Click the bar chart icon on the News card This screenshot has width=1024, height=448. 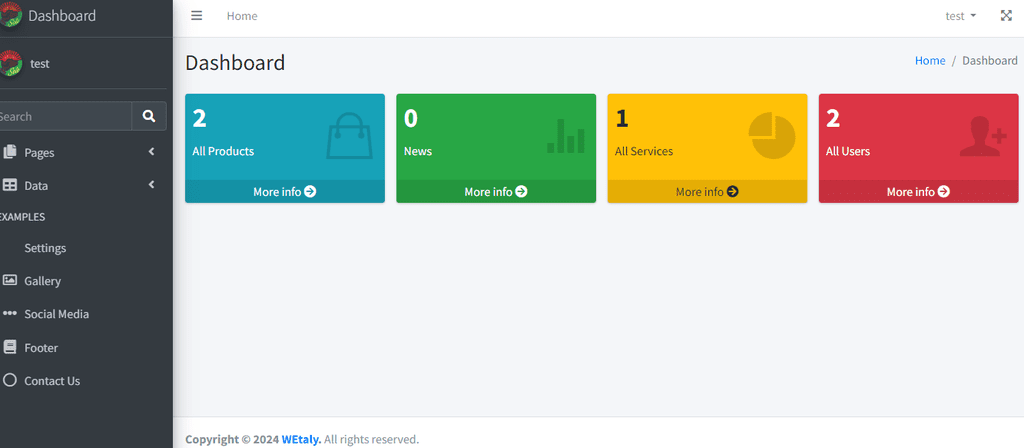pos(566,136)
